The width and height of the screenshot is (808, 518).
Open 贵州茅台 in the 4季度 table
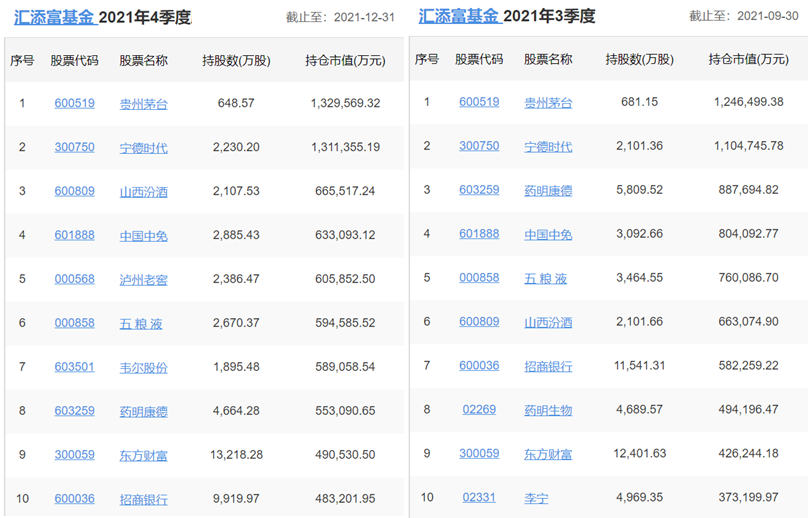click(x=144, y=105)
